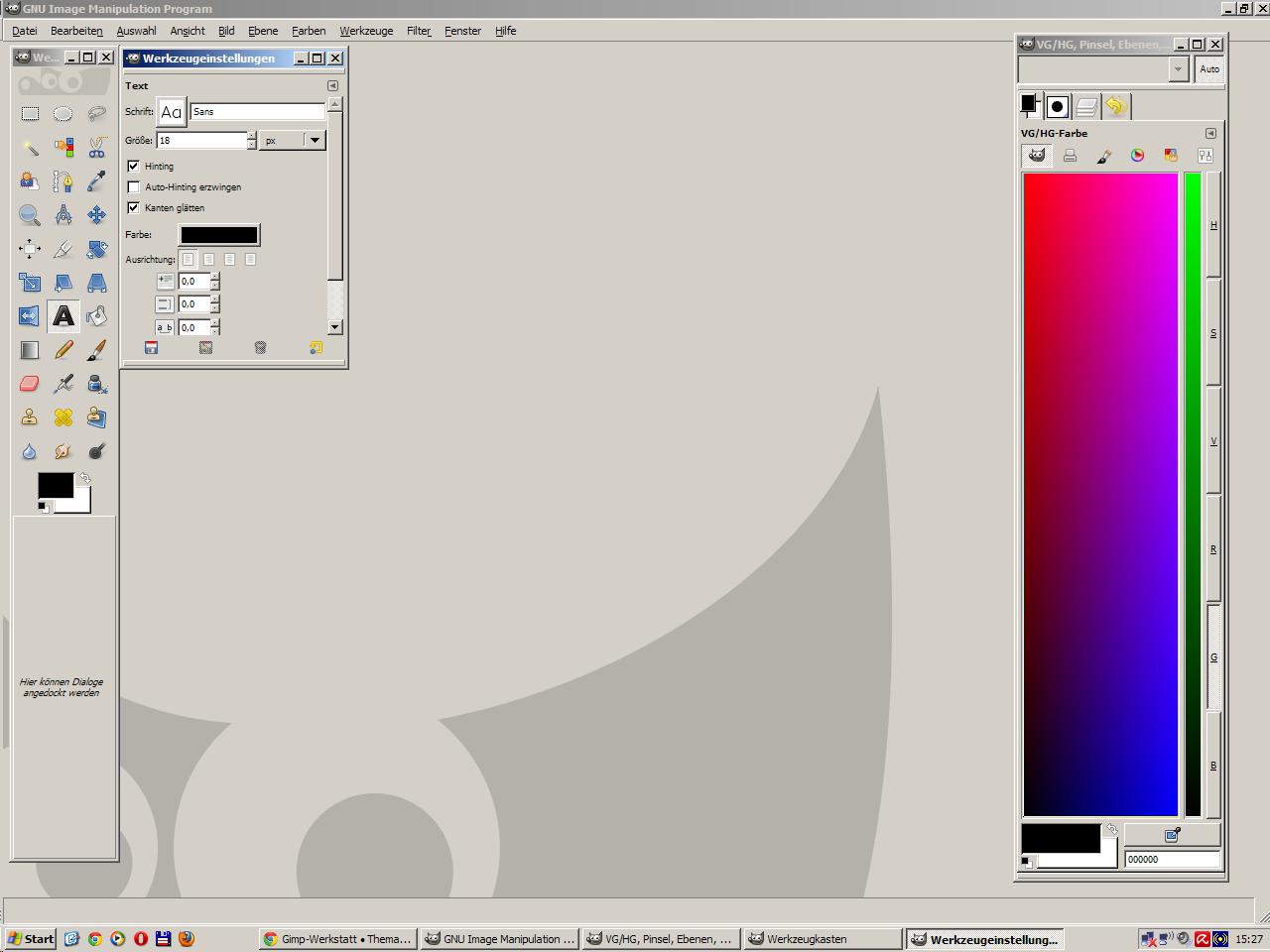
Task: Select the Pencil tool
Action: coord(63,350)
